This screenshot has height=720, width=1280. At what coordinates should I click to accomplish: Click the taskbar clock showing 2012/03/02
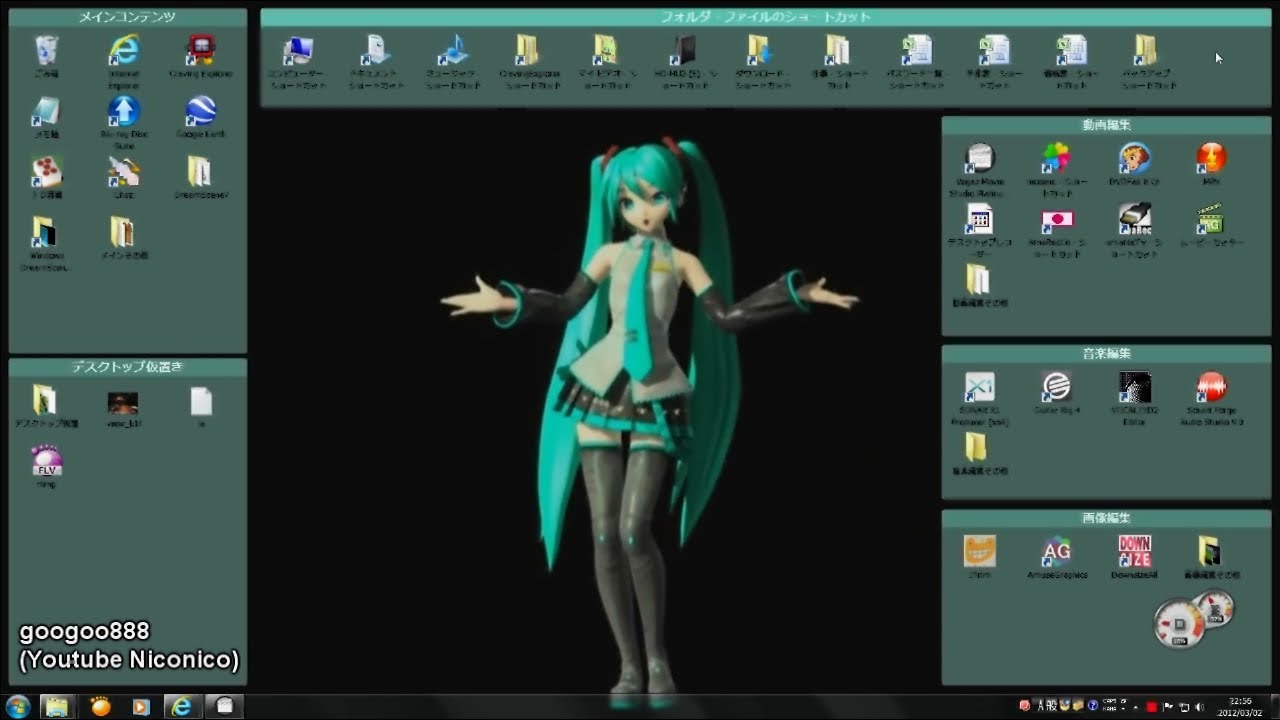click(1241, 706)
